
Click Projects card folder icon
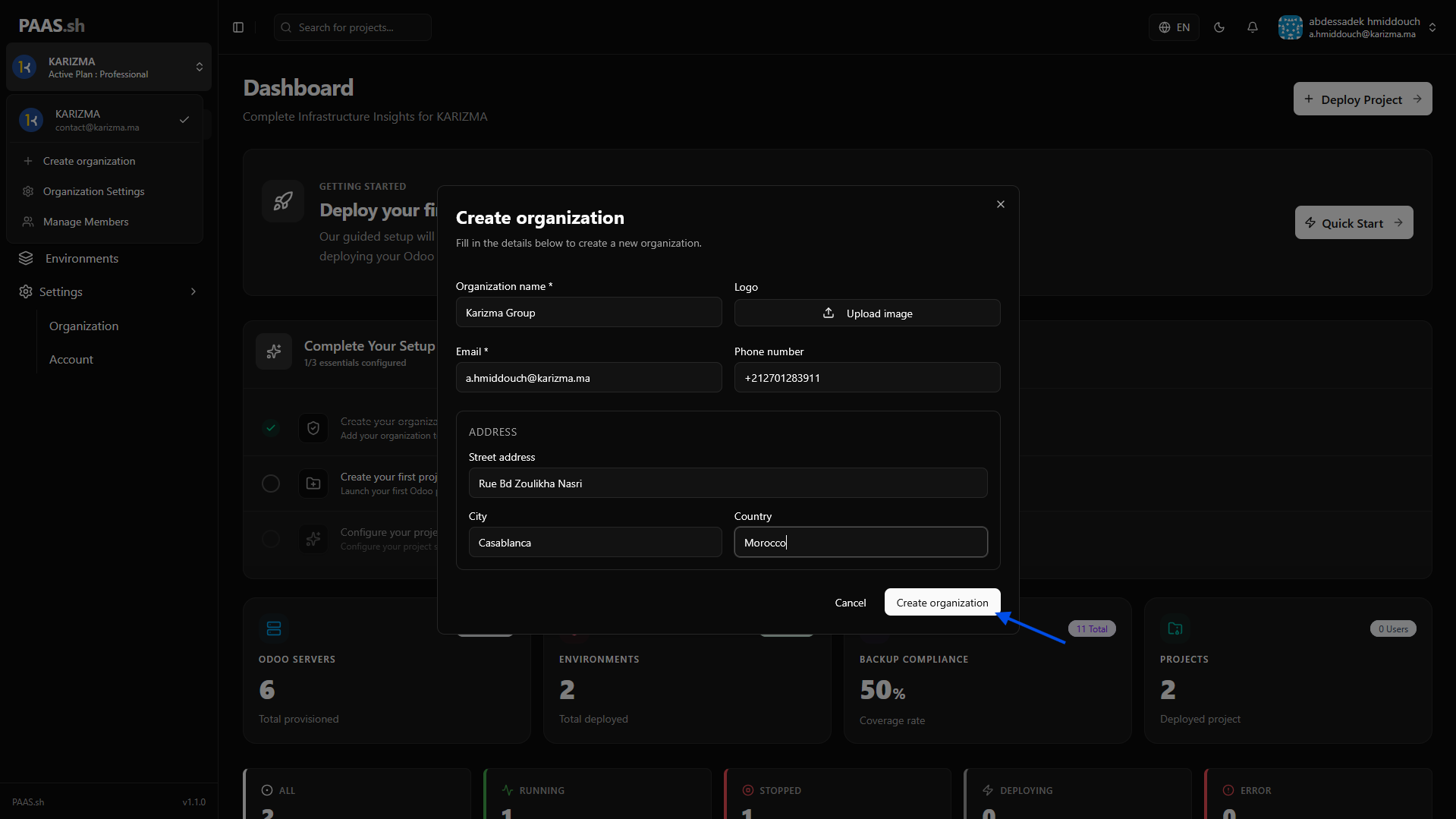(x=1175, y=628)
